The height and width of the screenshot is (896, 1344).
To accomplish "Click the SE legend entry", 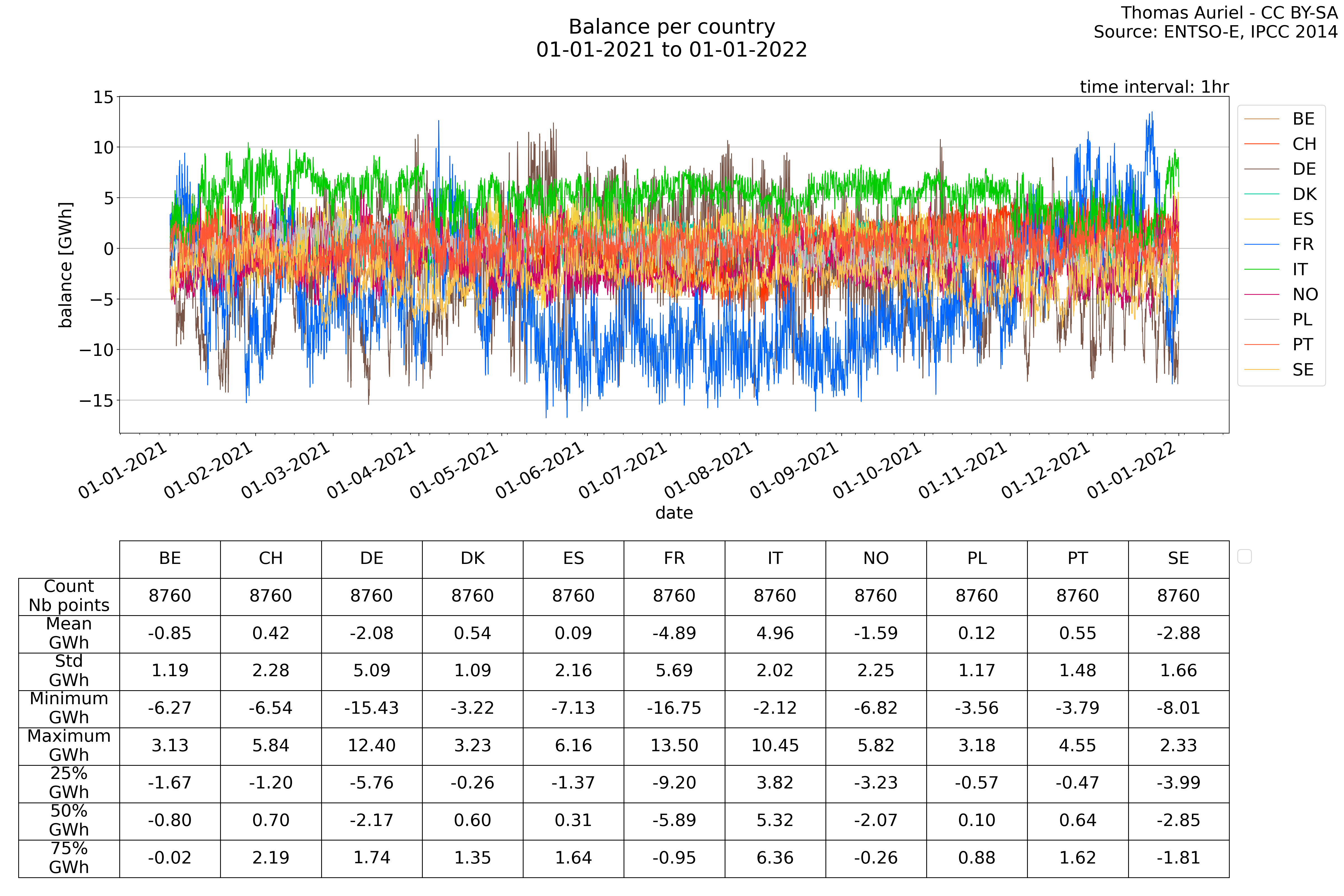I will point(1303,370).
